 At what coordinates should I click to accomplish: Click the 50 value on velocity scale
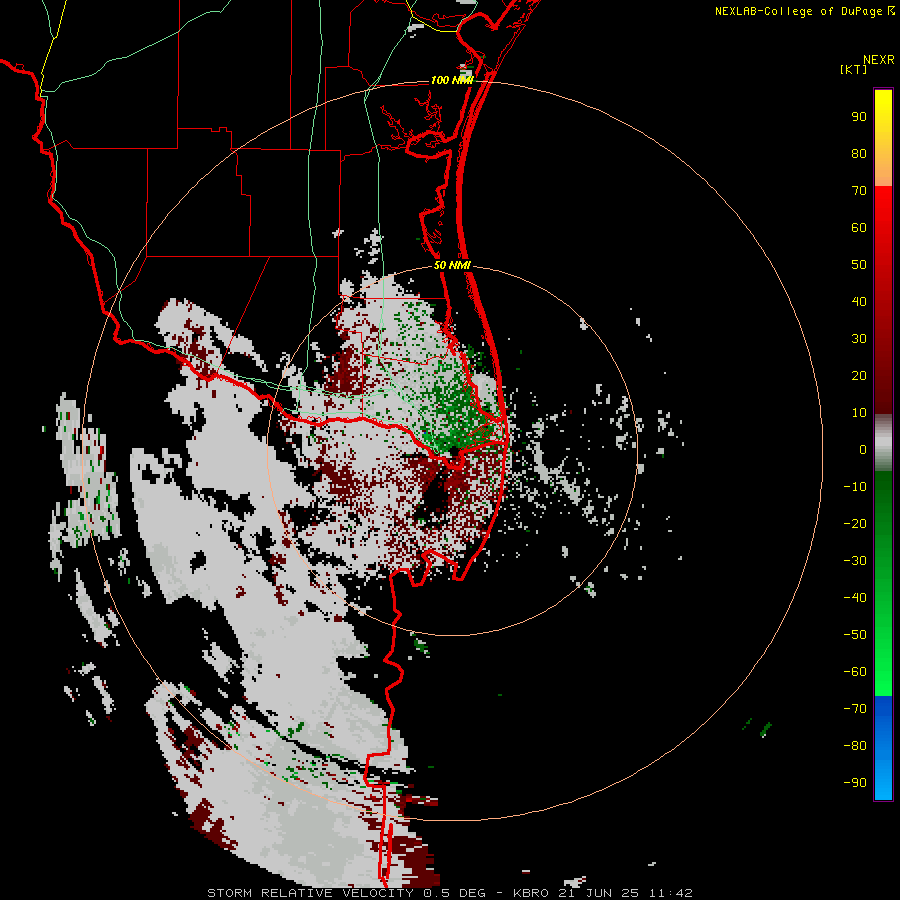[x=859, y=265]
